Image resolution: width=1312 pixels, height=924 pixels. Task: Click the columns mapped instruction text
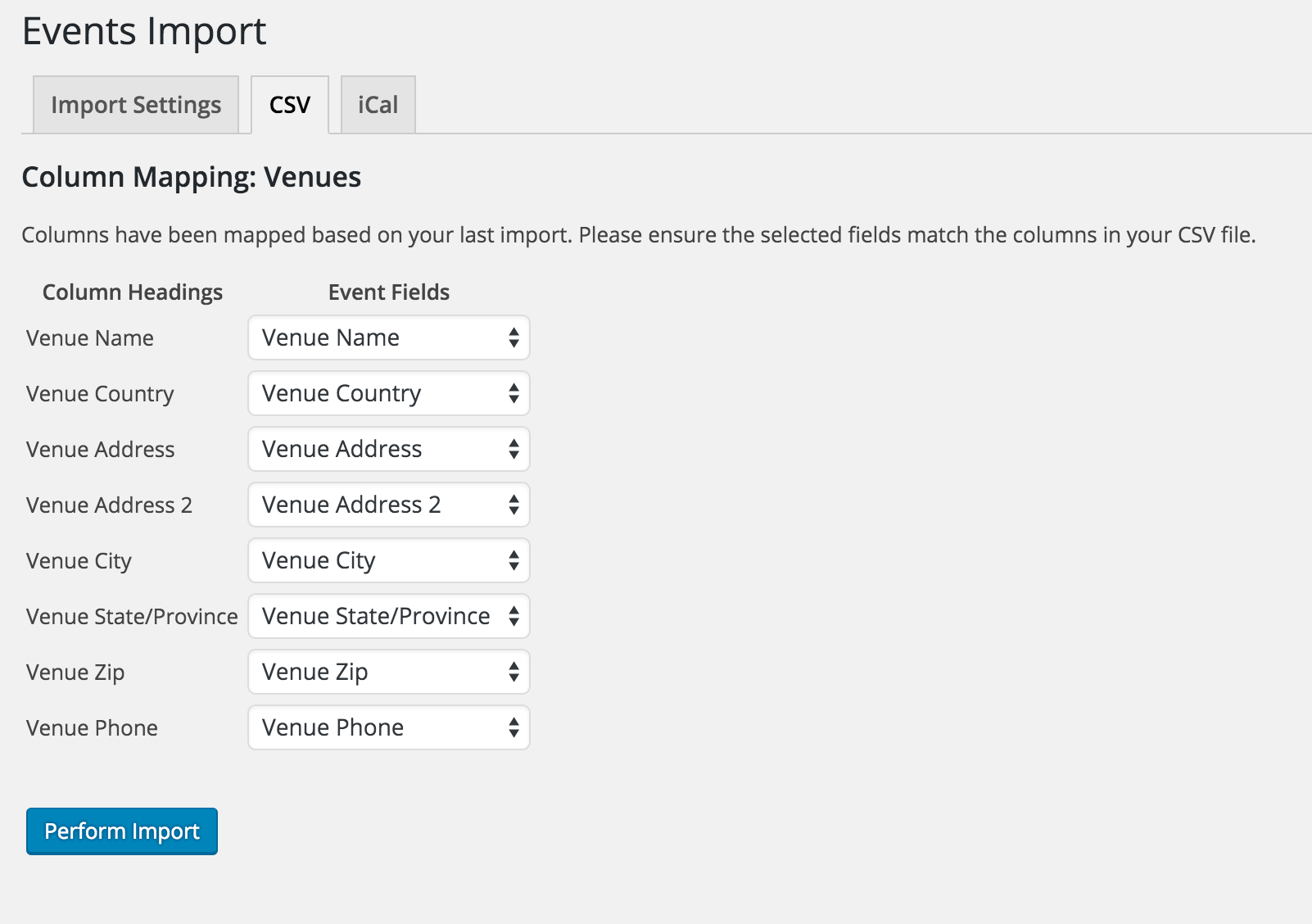tap(638, 235)
